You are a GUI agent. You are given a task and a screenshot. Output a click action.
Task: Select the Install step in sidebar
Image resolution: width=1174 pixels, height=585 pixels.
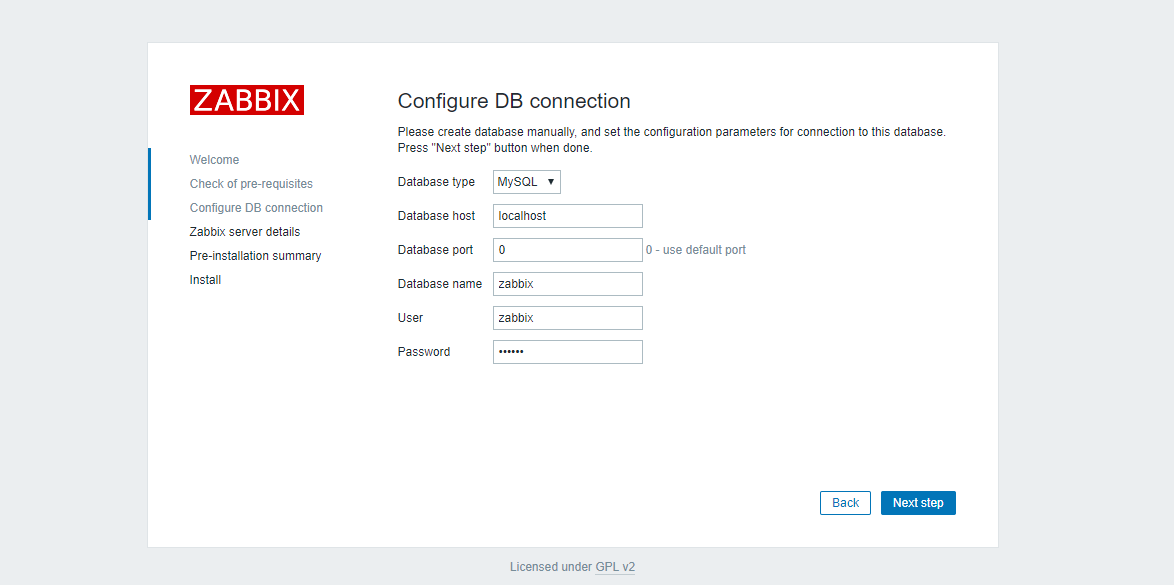pos(205,279)
